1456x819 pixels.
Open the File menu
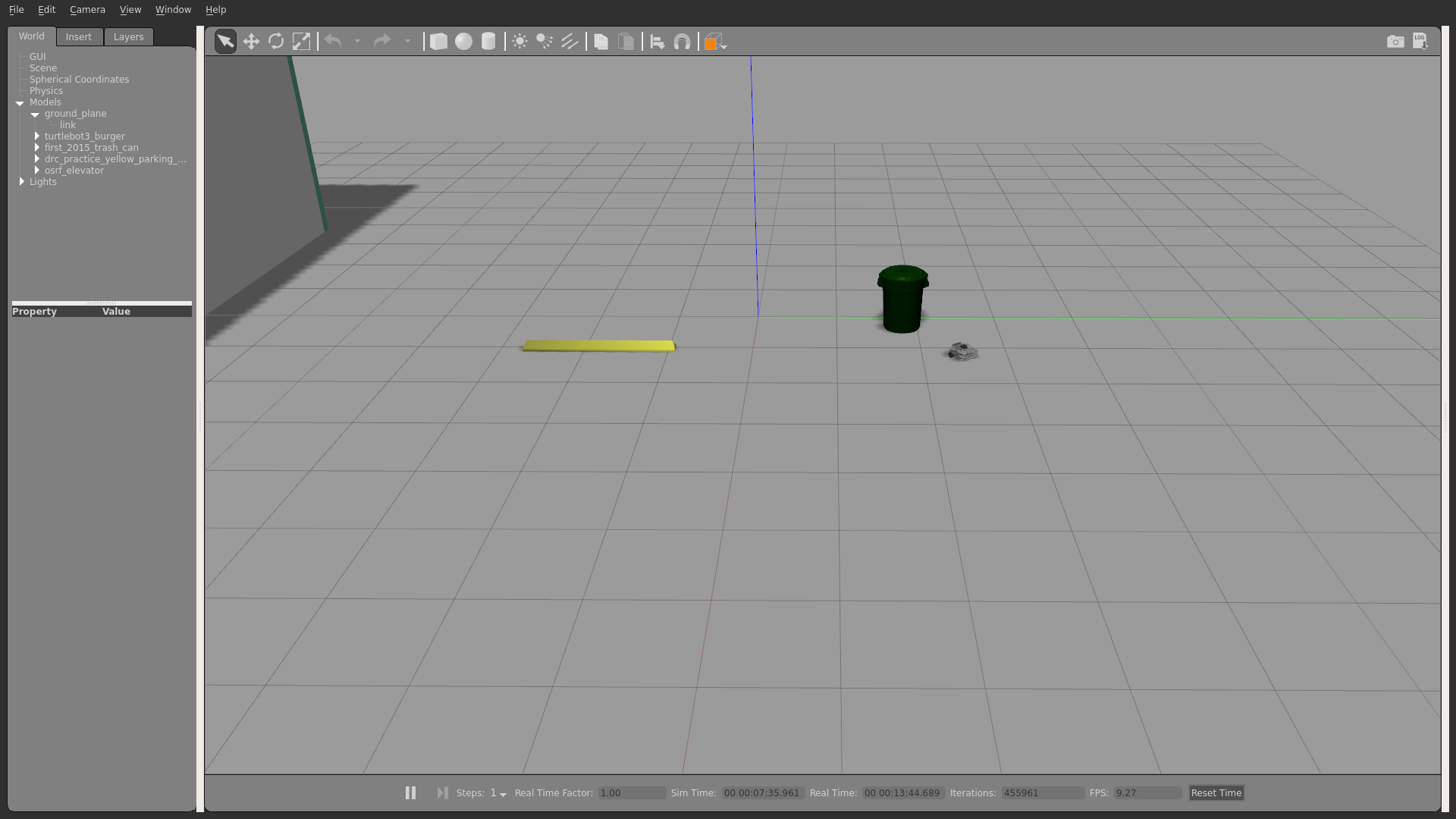click(x=17, y=10)
